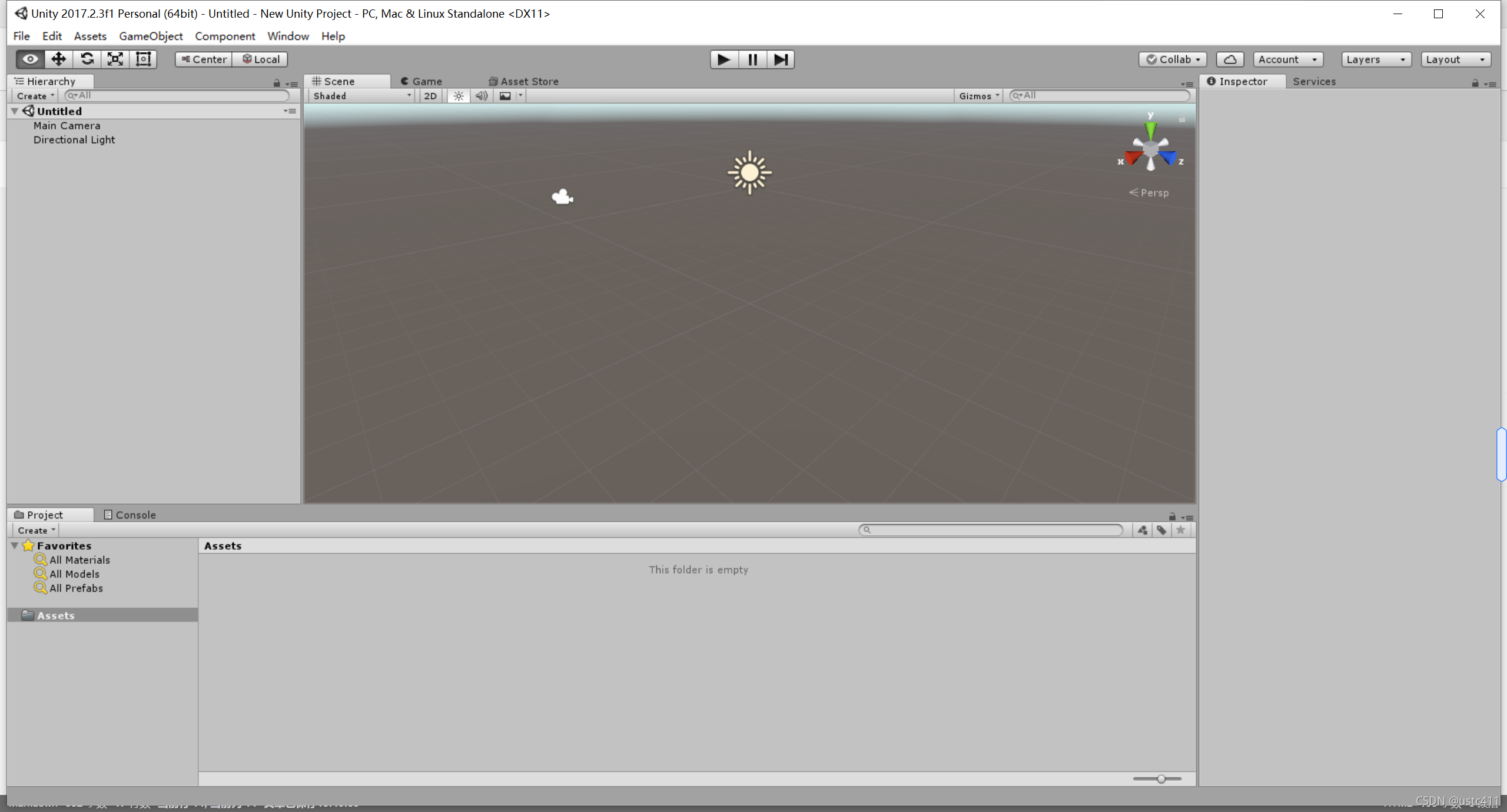The height and width of the screenshot is (812, 1507).
Task: Select the Move tool
Action: (58, 59)
